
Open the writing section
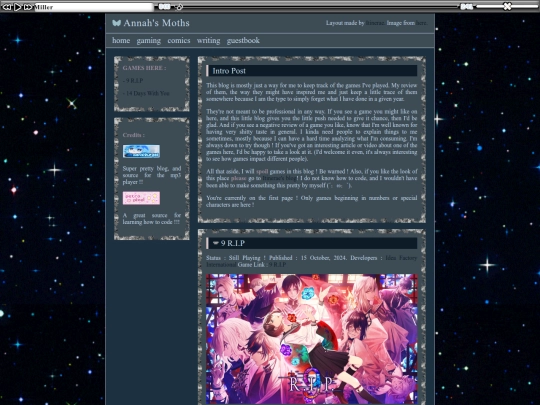point(208,41)
